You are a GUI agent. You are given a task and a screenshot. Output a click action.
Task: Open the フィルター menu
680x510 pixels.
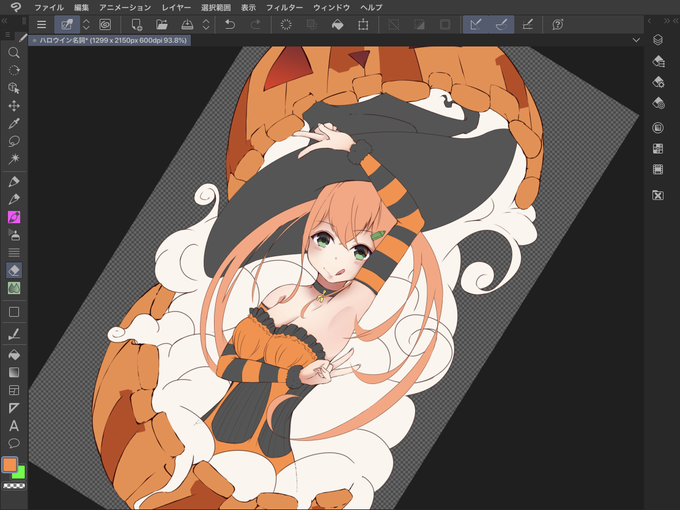point(284,7)
